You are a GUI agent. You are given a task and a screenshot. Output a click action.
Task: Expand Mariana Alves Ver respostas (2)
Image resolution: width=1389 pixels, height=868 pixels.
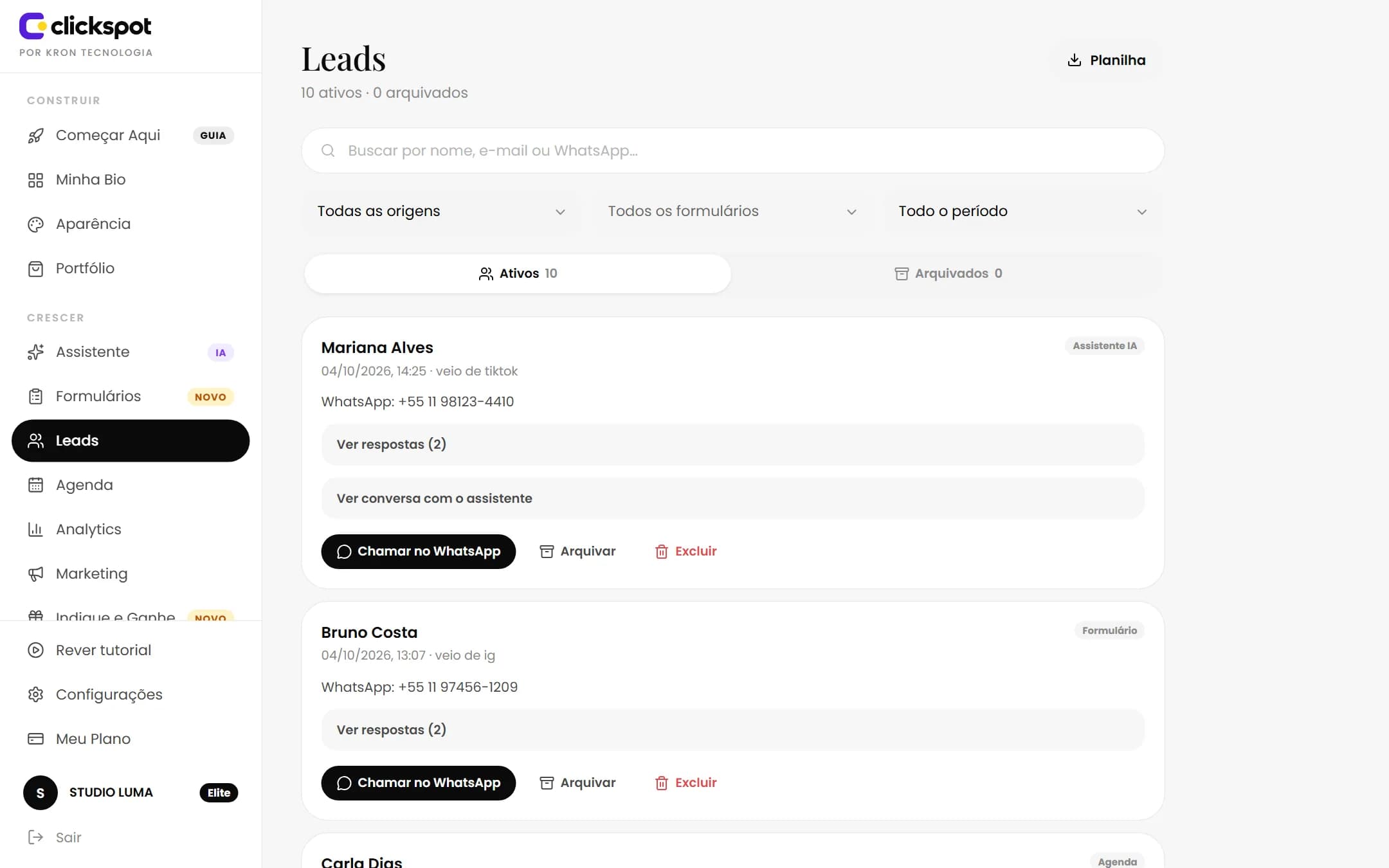coord(732,445)
